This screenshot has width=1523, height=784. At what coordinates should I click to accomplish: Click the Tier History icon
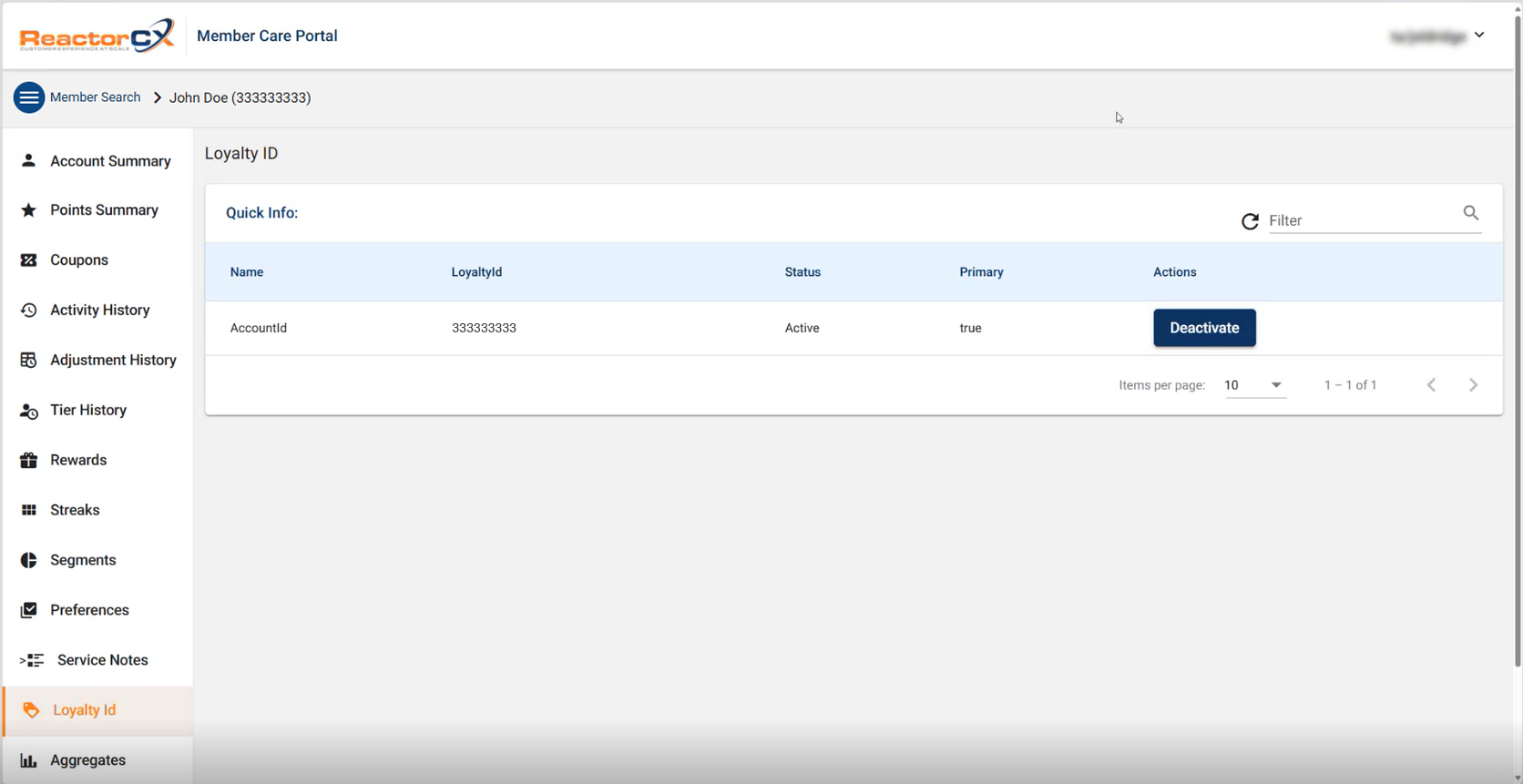(x=29, y=411)
